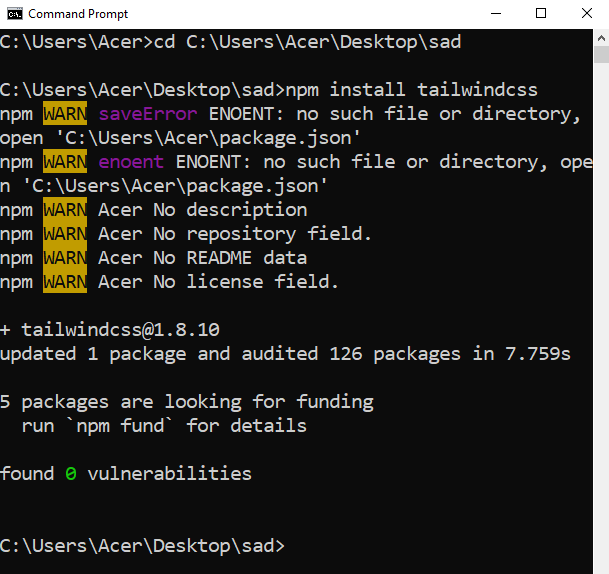The image size is (609, 574).
Task: Click the purple "enoent" text
Action: [x=131, y=161]
